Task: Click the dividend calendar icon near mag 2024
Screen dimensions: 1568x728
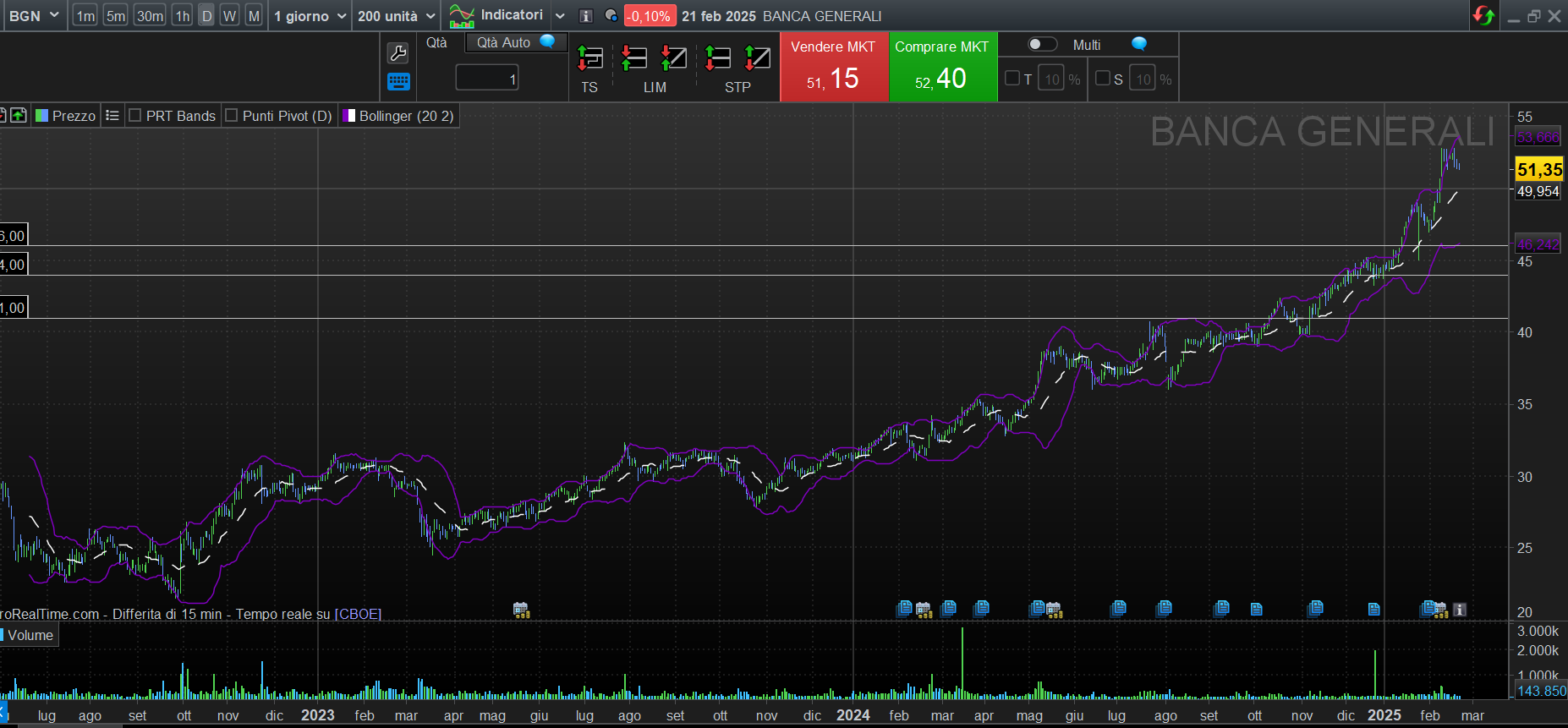Action: 1054,610
